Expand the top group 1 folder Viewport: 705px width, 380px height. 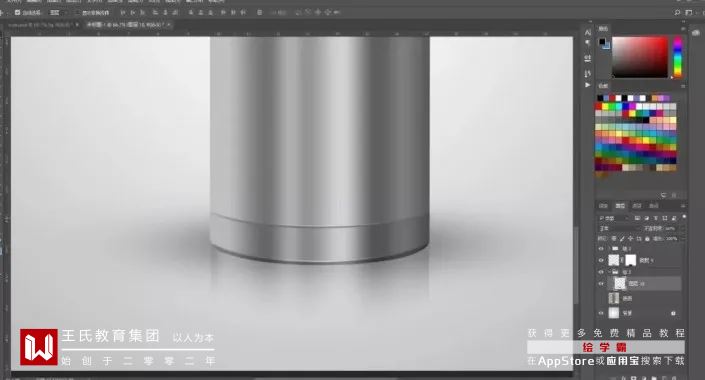coord(610,249)
